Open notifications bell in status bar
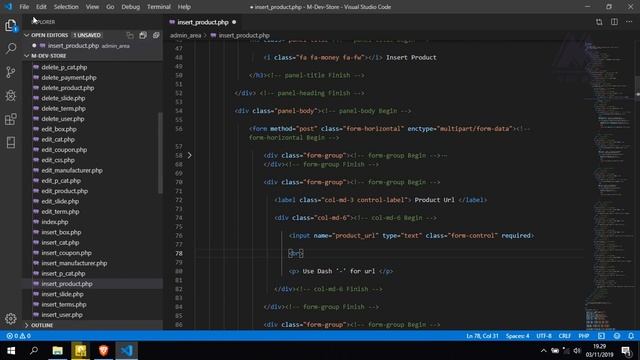 [631, 336]
